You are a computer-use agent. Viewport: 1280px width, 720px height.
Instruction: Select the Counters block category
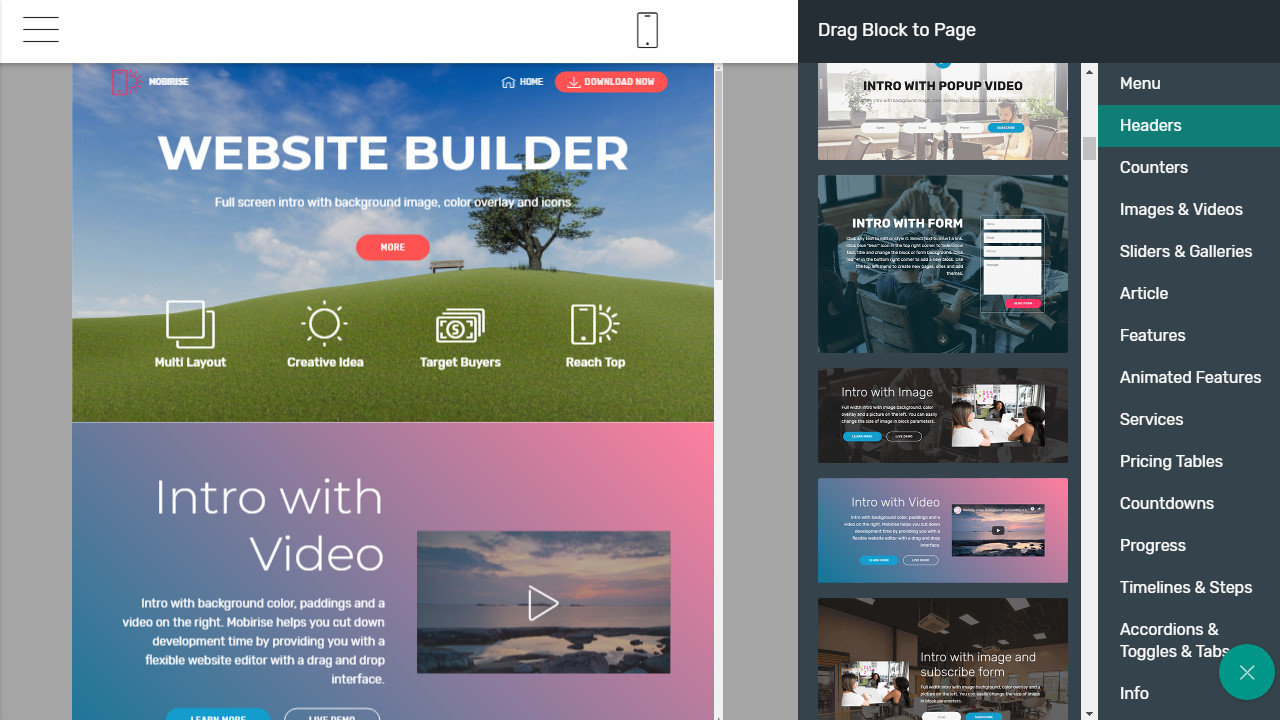1153,167
